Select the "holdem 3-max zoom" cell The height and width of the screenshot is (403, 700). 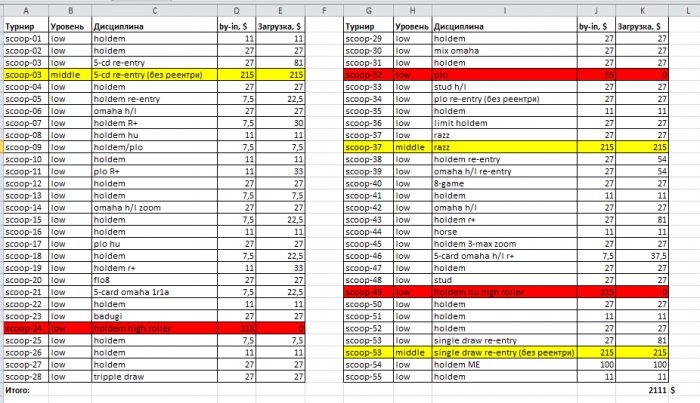coord(504,244)
